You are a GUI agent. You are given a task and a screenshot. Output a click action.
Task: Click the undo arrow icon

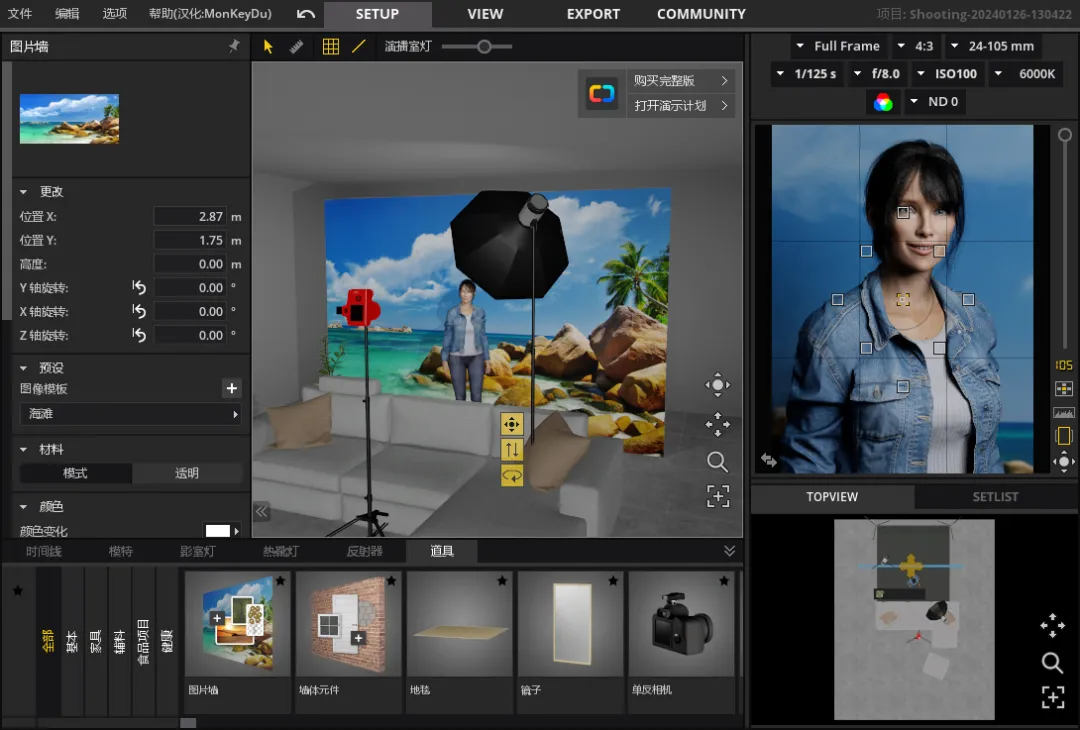coord(306,14)
